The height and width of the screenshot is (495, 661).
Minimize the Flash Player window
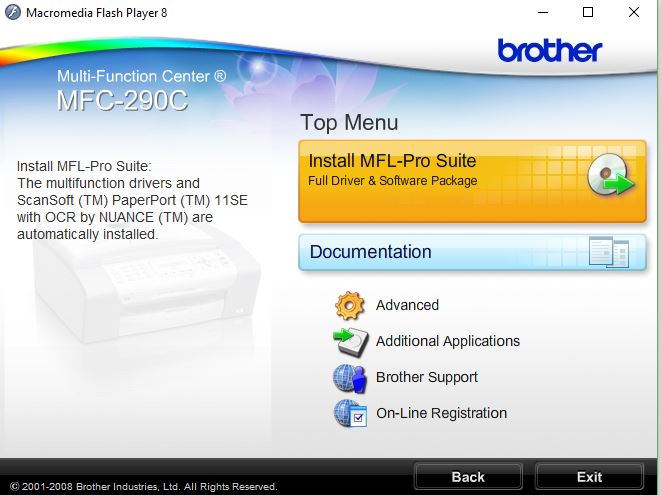pyautogui.click(x=543, y=12)
